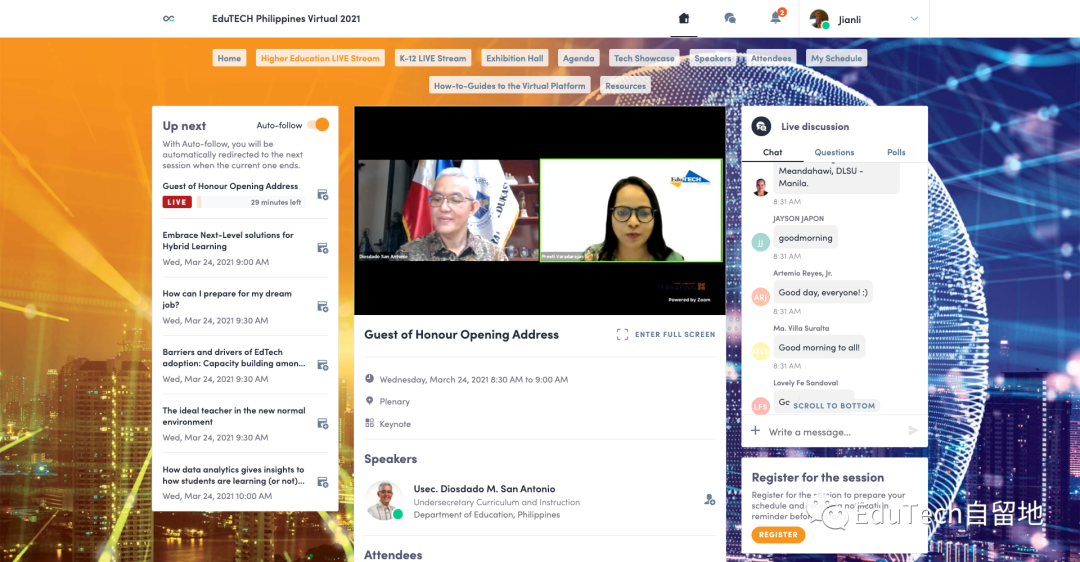Go to the home icon in top bar
This screenshot has width=1080, height=562.
[x=684, y=18]
